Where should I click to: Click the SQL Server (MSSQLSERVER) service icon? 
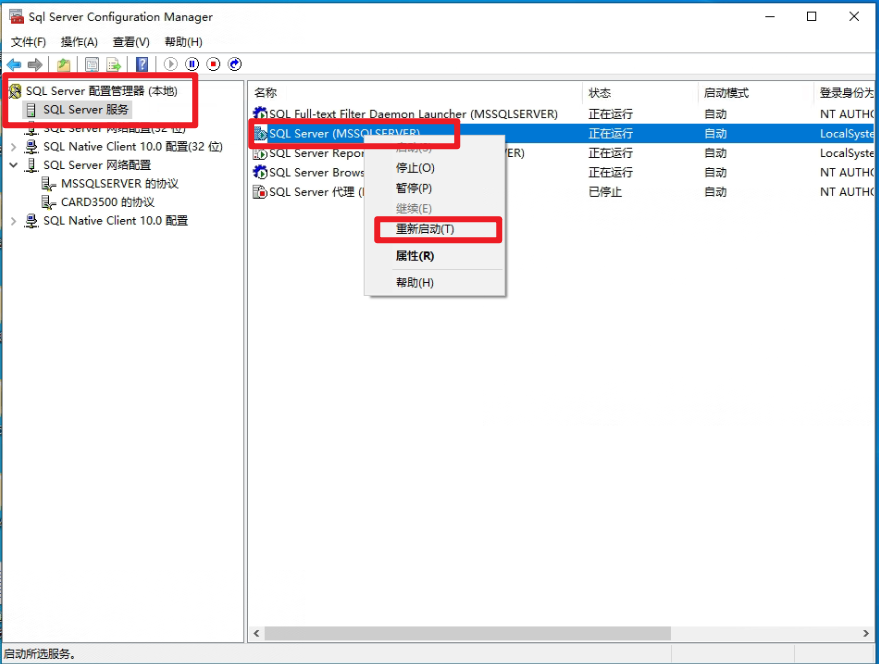click(x=260, y=133)
